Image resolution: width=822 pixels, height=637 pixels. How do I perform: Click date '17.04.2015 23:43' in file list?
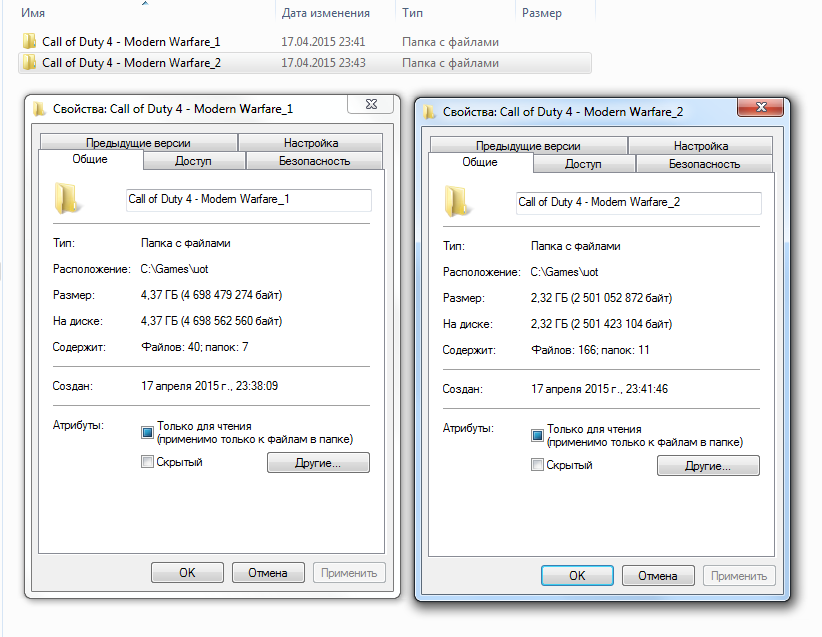323,63
